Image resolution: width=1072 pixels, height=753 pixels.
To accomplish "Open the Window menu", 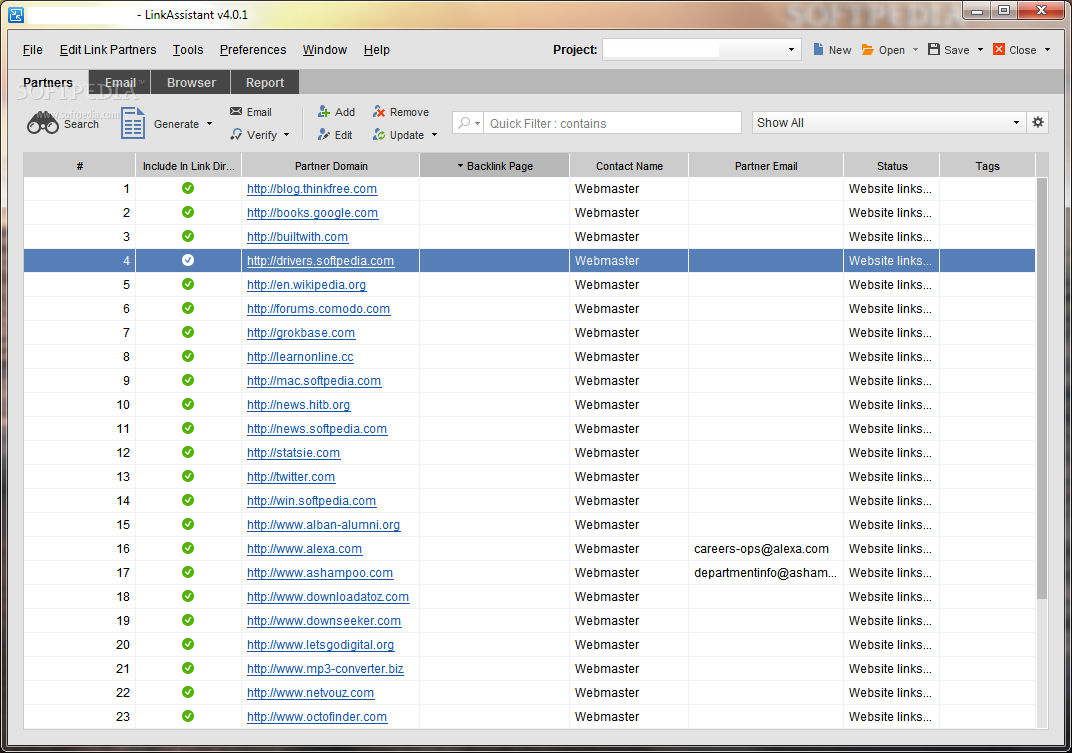I will [325, 49].
